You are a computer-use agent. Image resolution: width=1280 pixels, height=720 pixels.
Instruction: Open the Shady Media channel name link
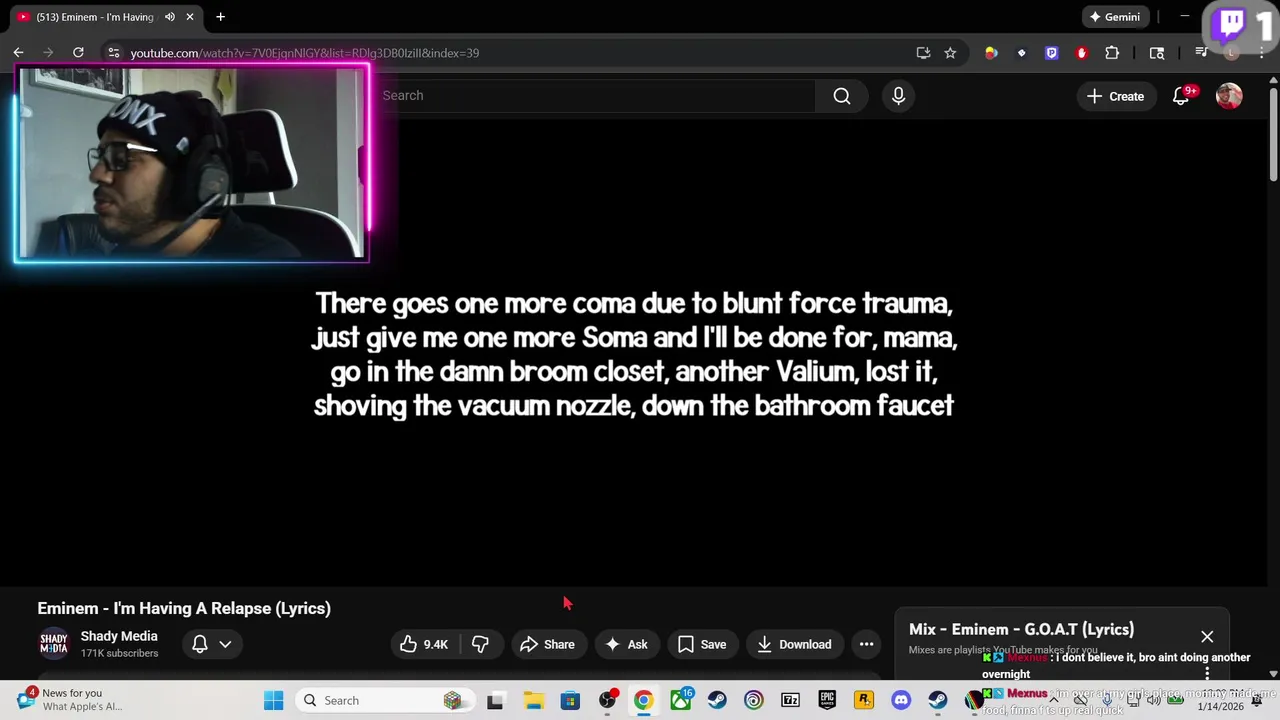pyautogui.click(x=119, y=636)
